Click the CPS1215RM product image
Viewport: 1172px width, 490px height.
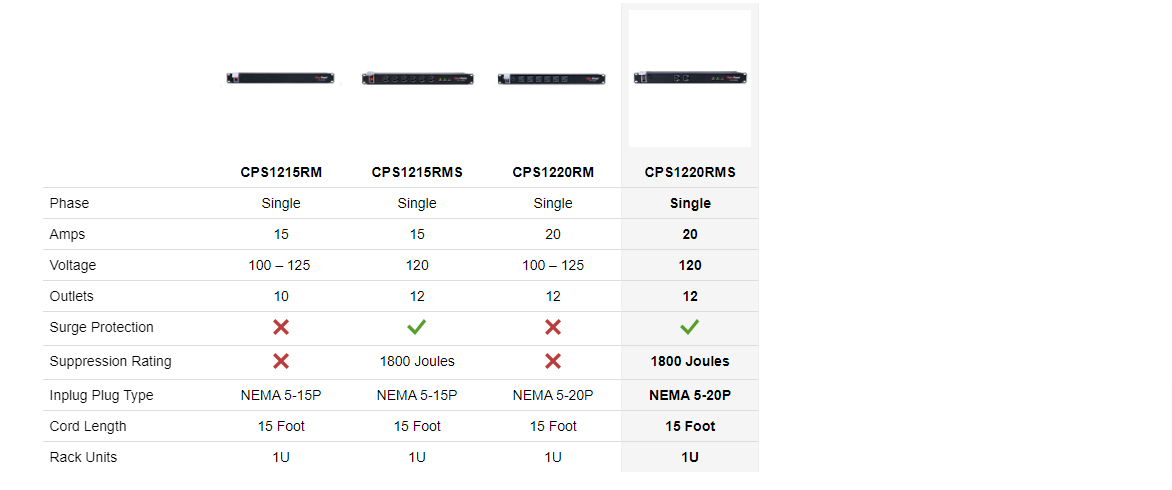tap(280, 78)
